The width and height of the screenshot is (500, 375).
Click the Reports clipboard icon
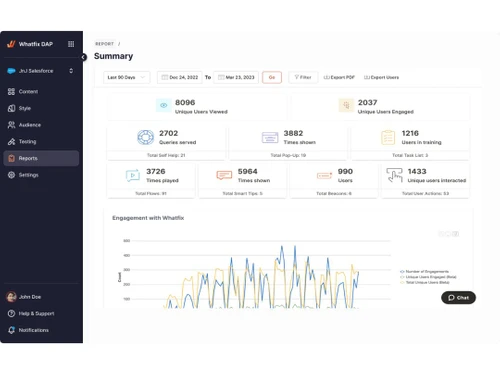(x=11, y=158)
